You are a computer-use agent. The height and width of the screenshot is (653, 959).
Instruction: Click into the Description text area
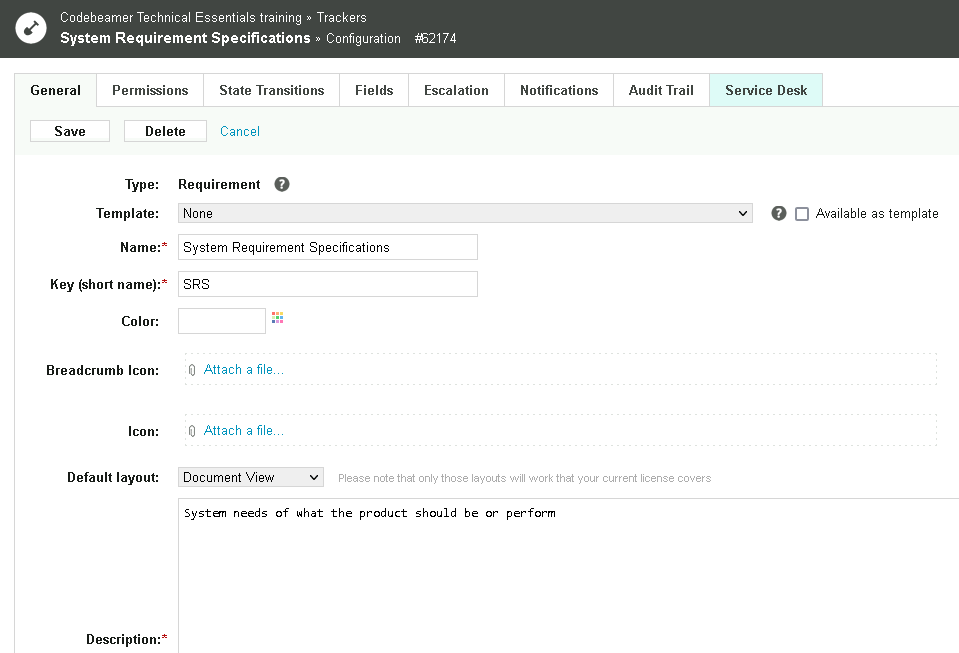pos(569,575)
